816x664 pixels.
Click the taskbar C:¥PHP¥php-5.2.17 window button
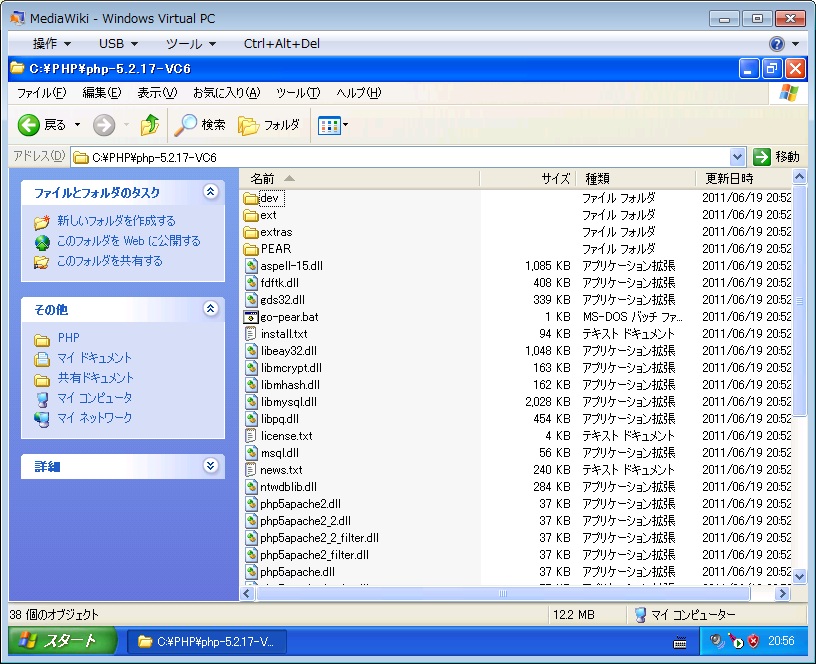(x=206, y=642)
